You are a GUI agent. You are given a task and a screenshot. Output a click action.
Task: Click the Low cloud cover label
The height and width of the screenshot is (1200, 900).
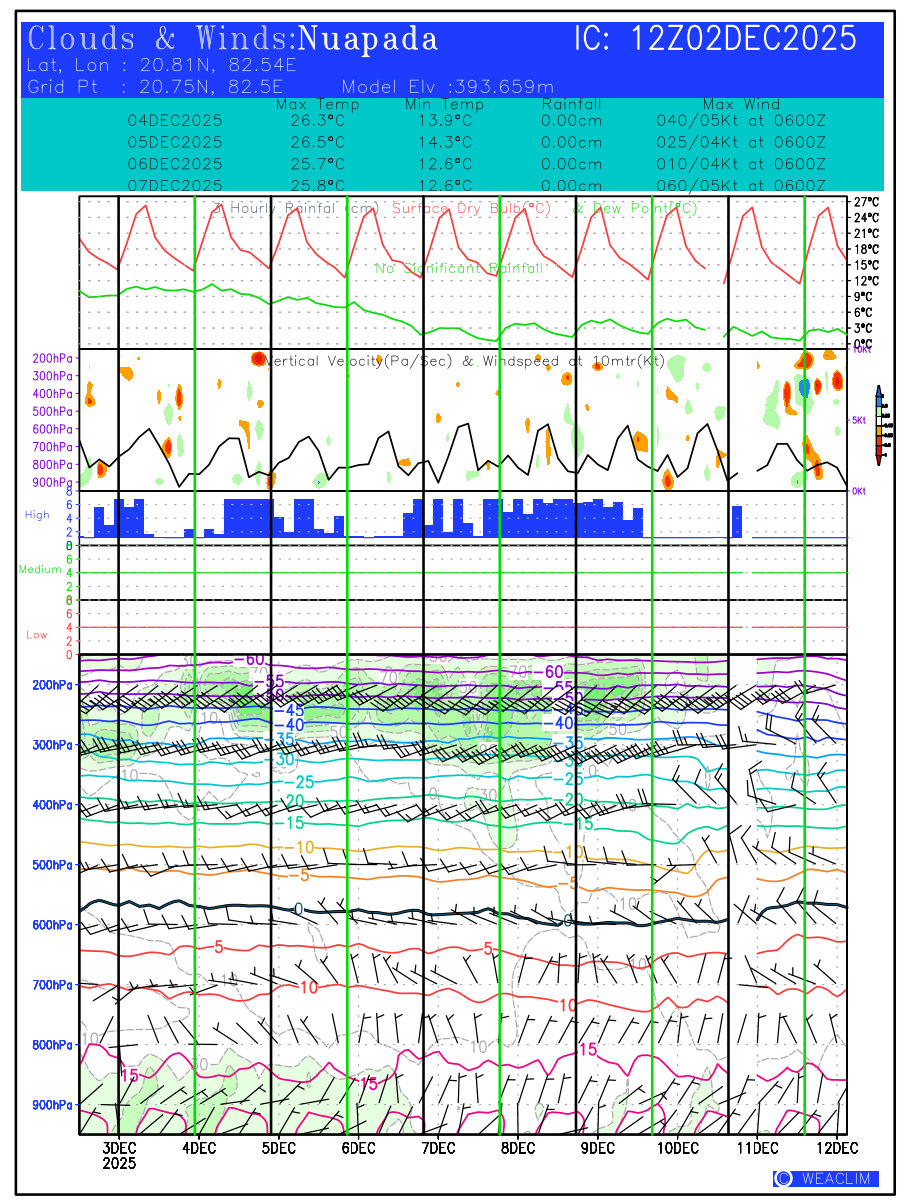37,635
